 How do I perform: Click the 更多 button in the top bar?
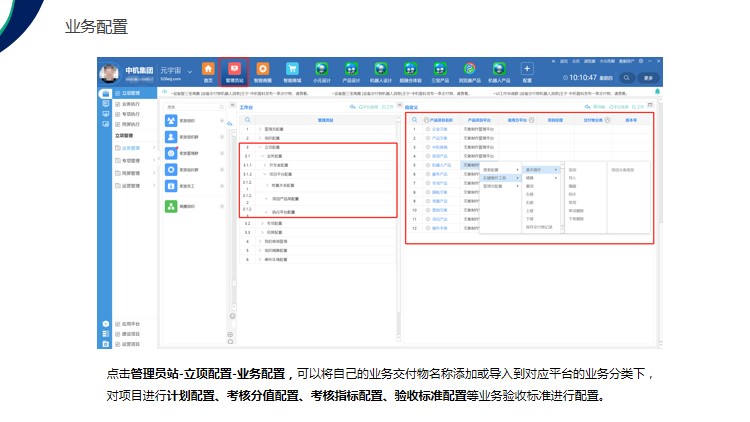coord(648,78)
